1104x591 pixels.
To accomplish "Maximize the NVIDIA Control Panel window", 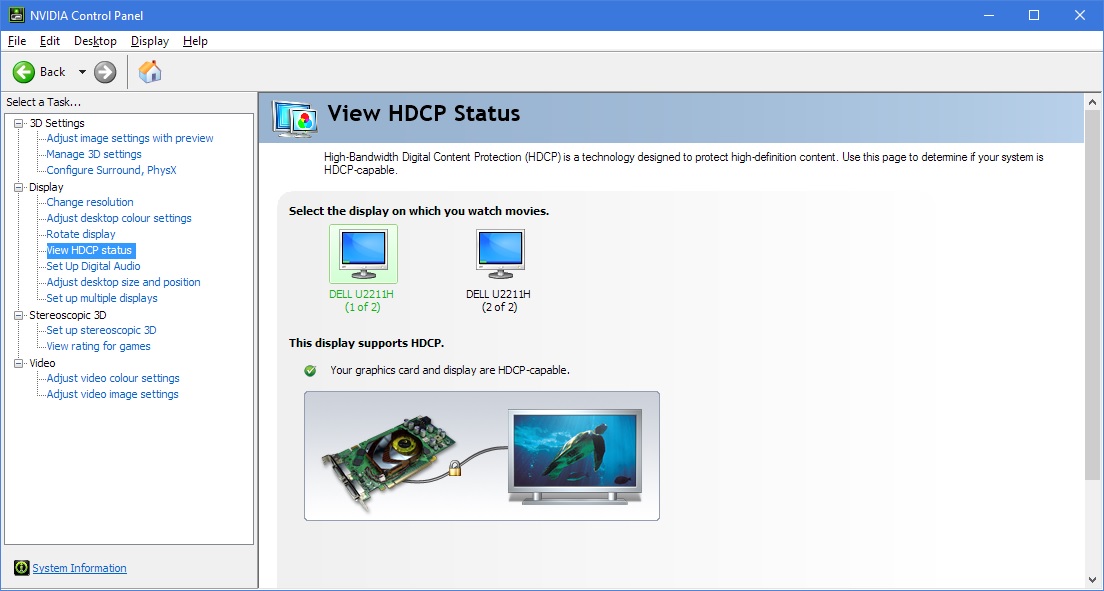I will pos(1034,15).
